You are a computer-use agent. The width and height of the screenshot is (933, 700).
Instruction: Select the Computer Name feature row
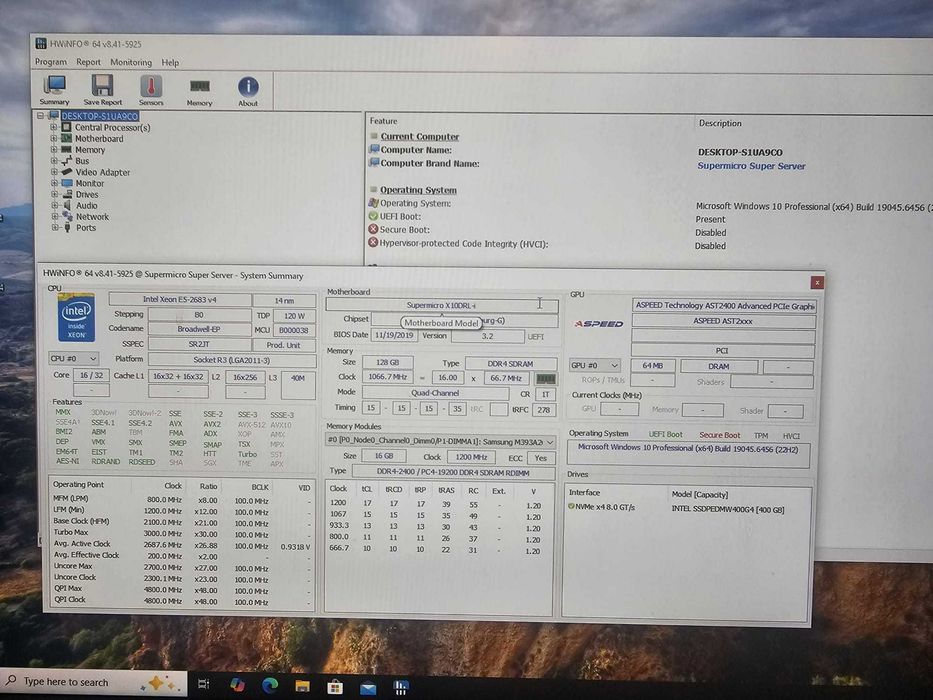(x=416, y=150)
